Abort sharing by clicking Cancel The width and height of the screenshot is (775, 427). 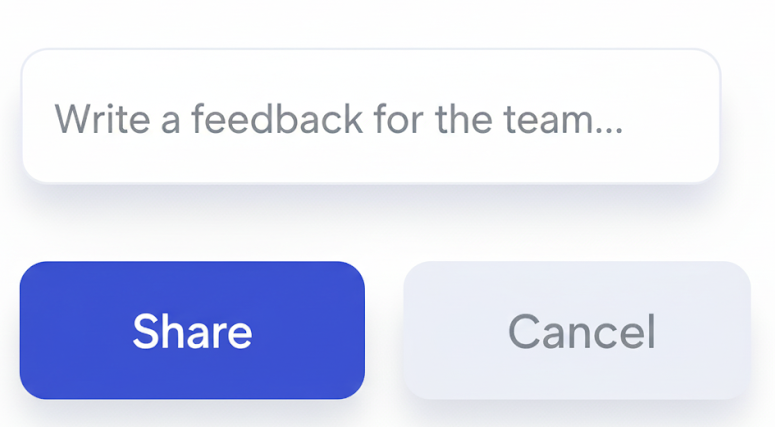577,331
